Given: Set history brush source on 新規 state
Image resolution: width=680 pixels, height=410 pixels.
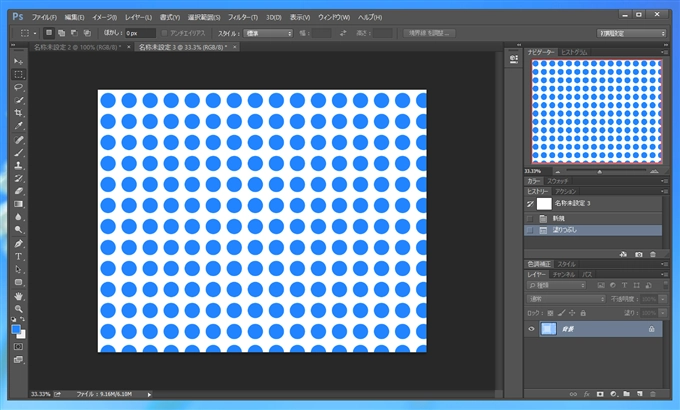Looking at the screenshot, I should pyautogui.click(x=530, y=219).
